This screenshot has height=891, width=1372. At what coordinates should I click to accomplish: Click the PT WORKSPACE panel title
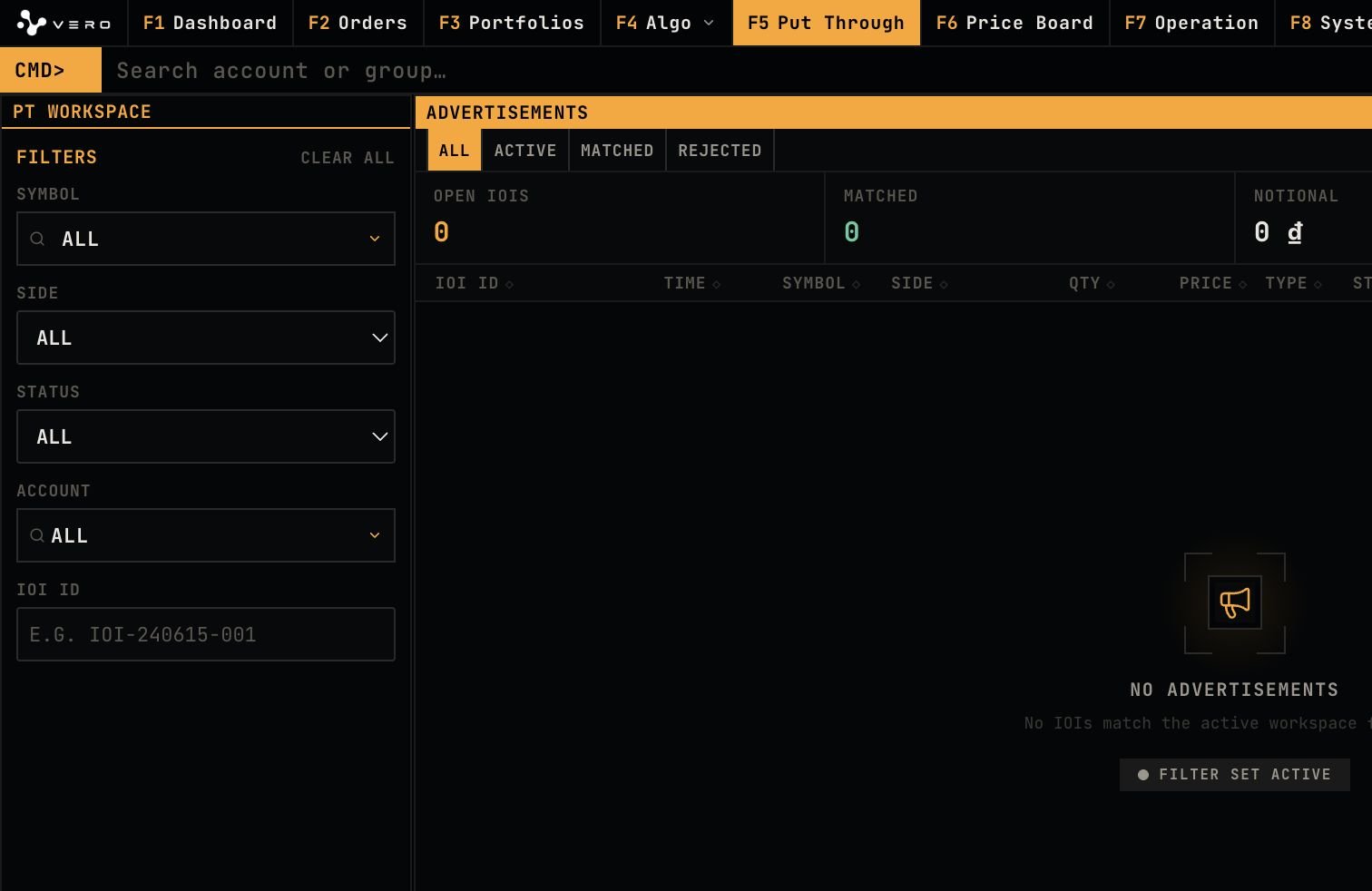click(82, 112)
